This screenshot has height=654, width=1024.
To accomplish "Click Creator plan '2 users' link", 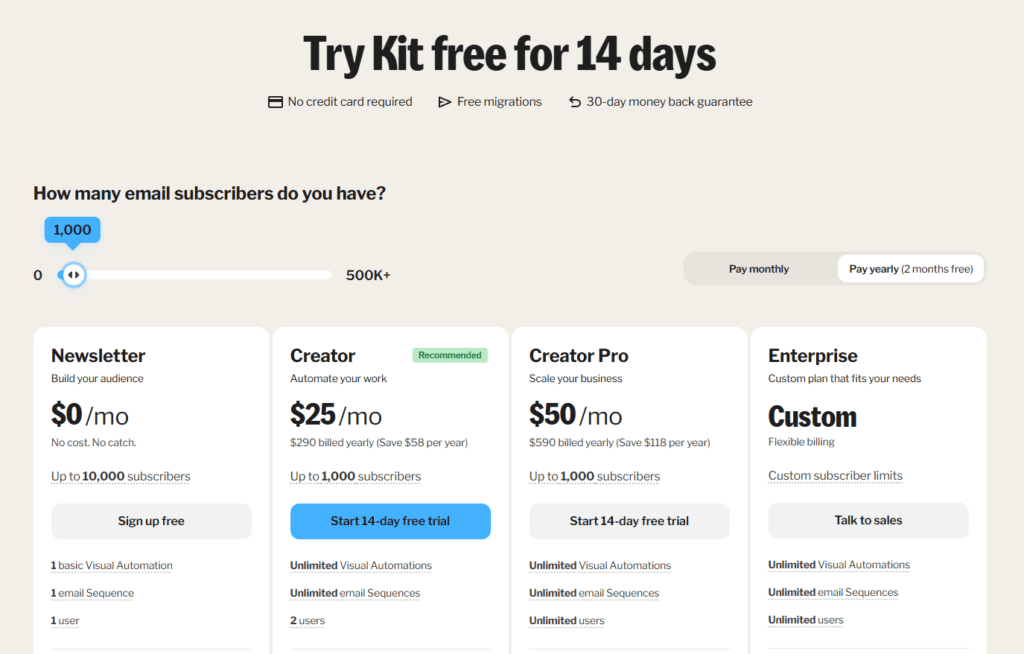I will pyautogui.click(x=308, y=621).
